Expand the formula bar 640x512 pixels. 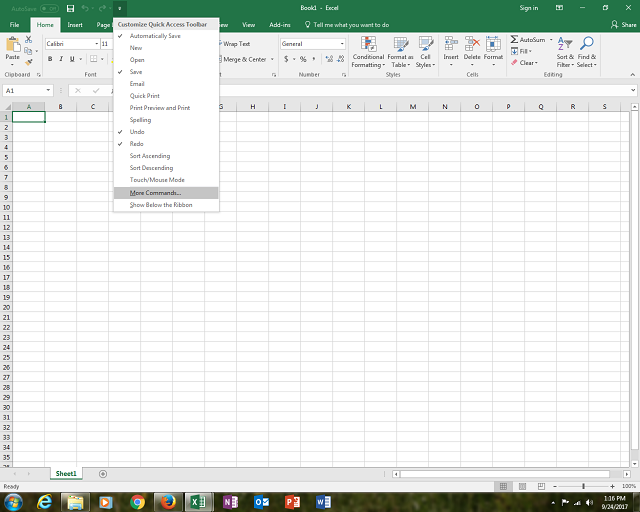click(633, 90)
